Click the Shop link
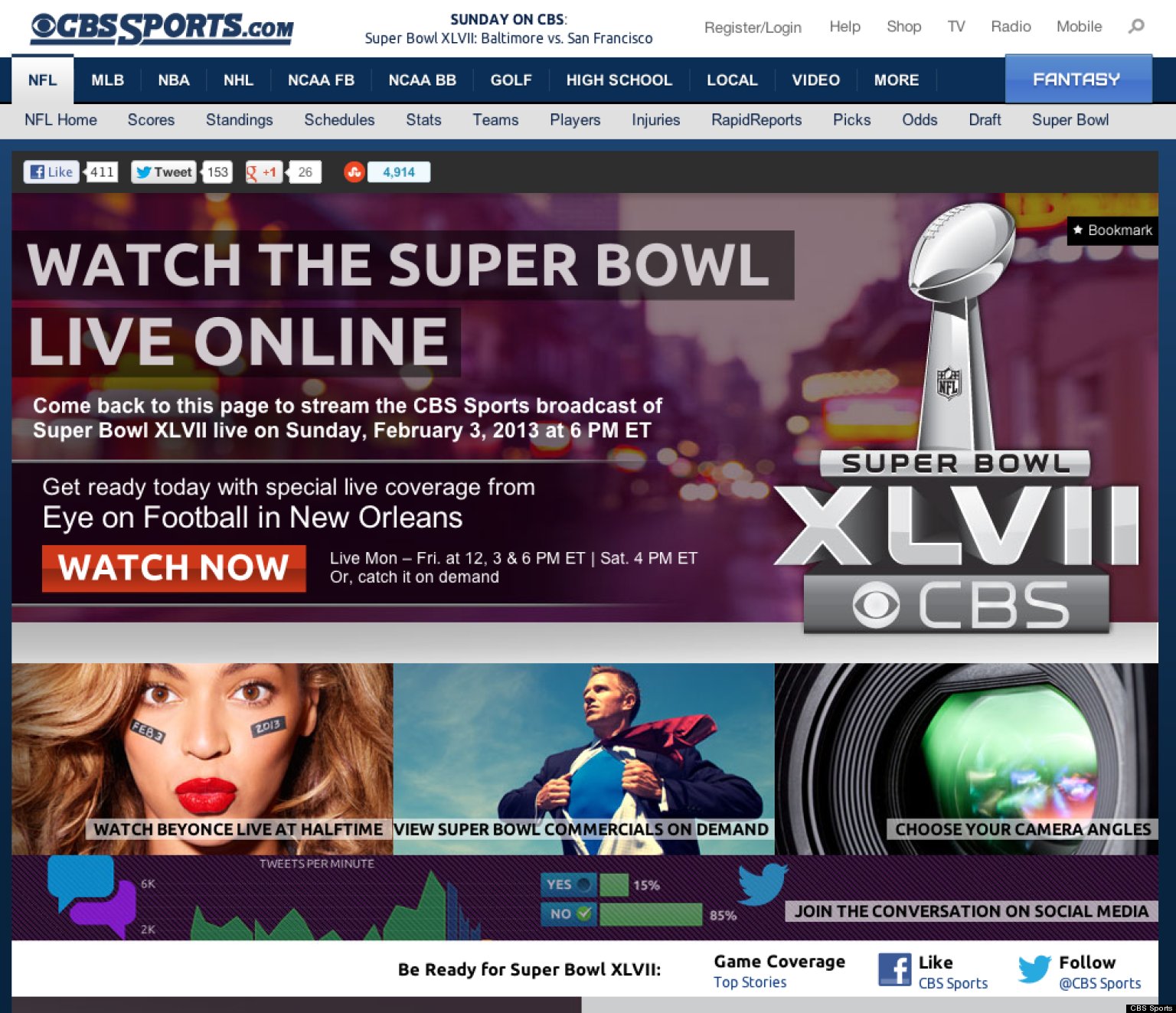Viewport: 1176px width, 1013px height. click(x=903, y=27)
